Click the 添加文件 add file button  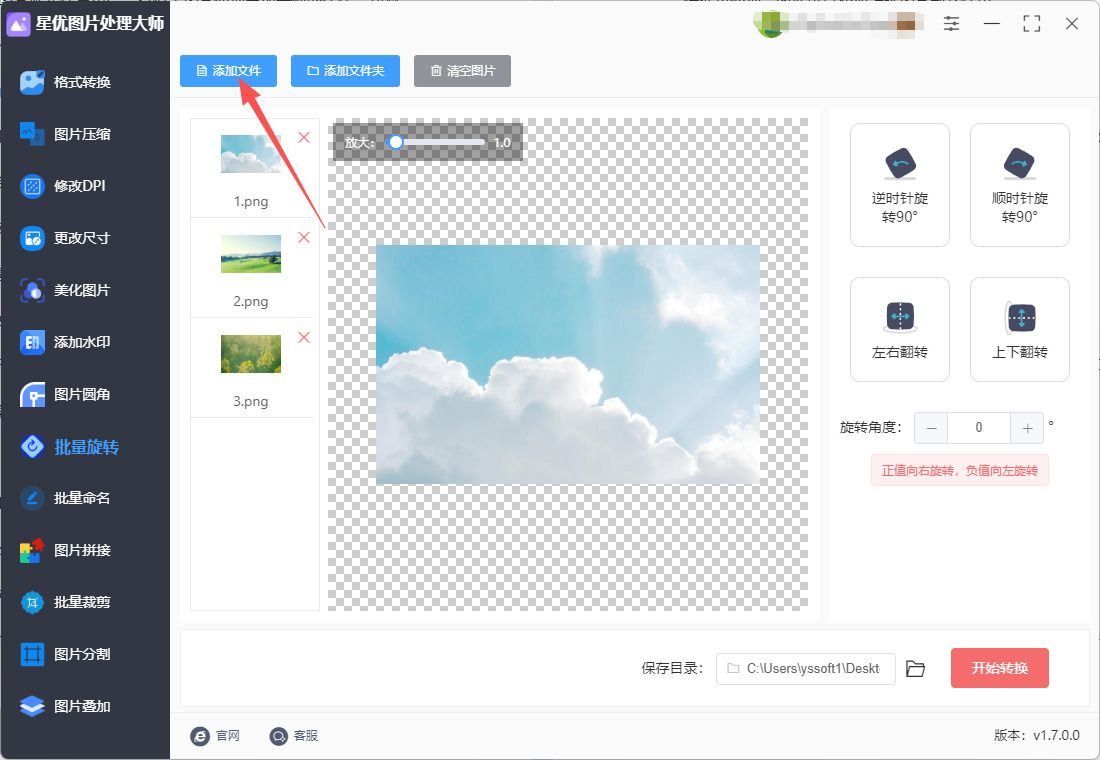(228, 71)
